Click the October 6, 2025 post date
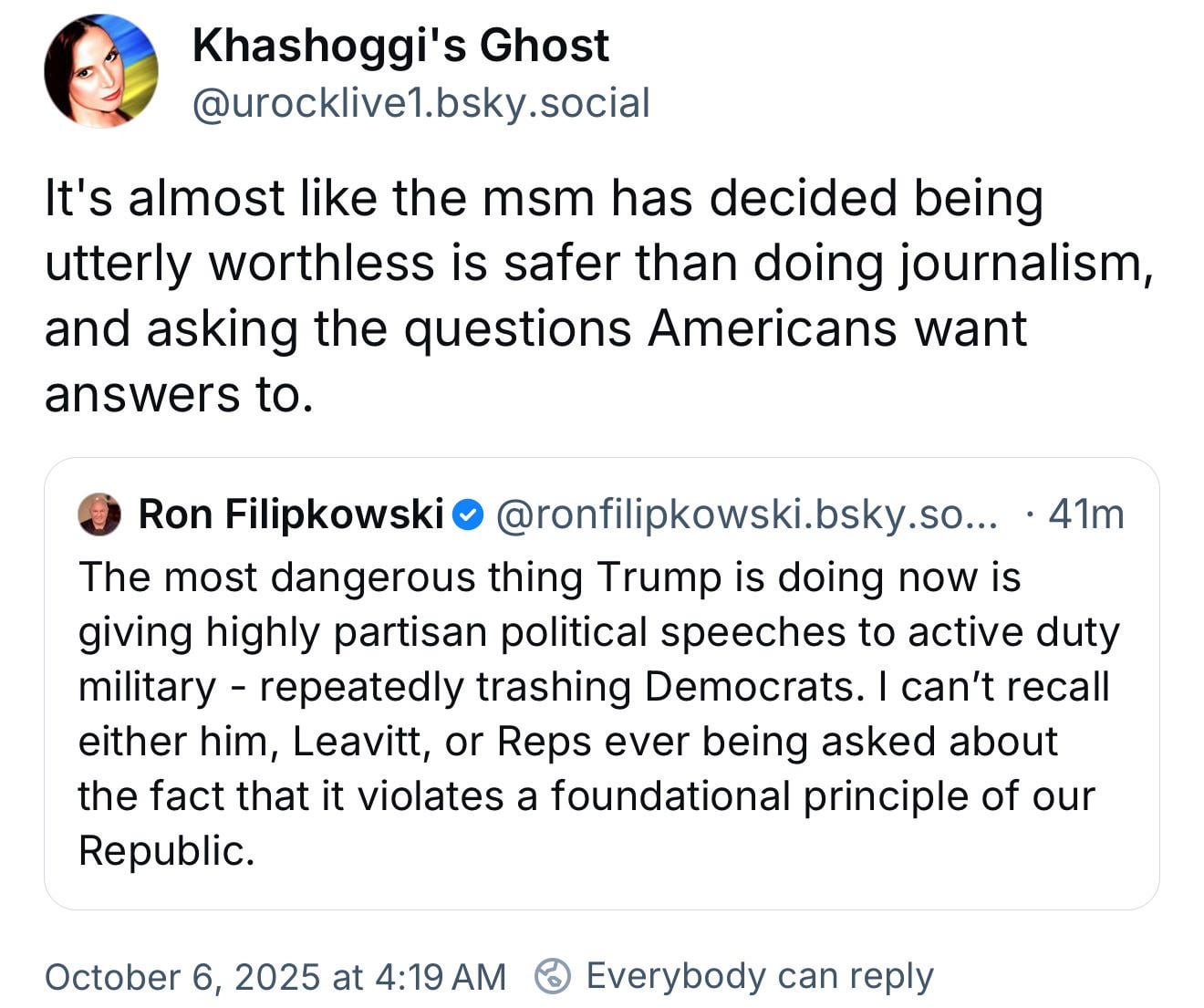The image size is (1204, 1008). click(182, 977)
